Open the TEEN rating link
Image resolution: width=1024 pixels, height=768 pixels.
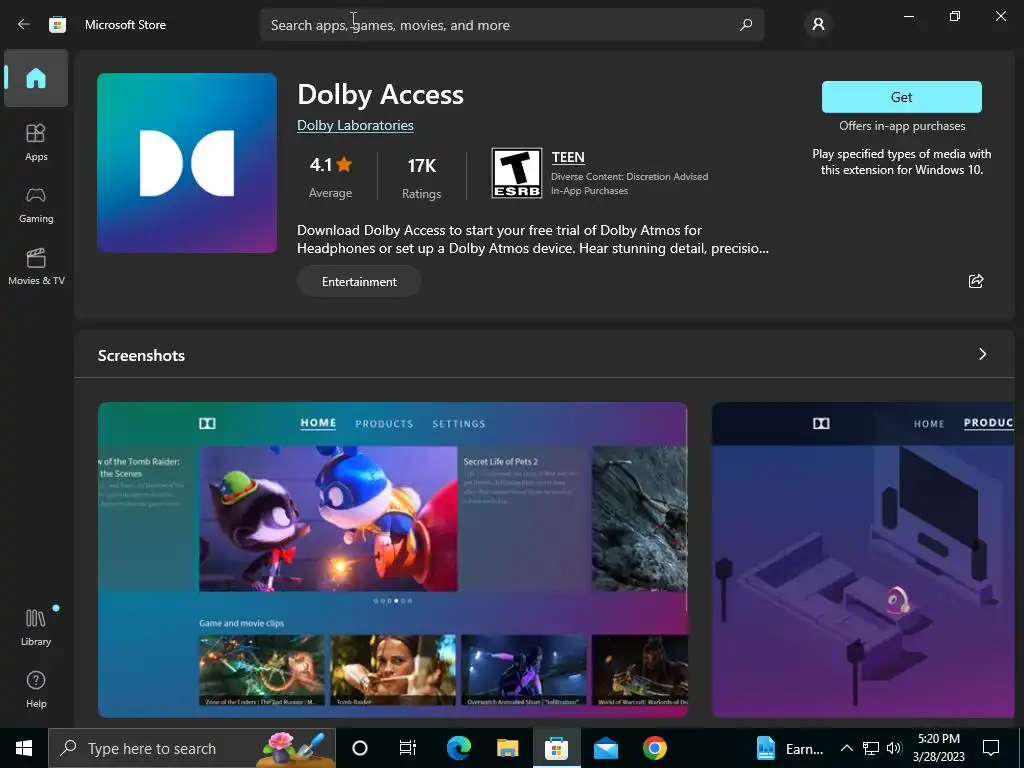[x=568, y=157]
